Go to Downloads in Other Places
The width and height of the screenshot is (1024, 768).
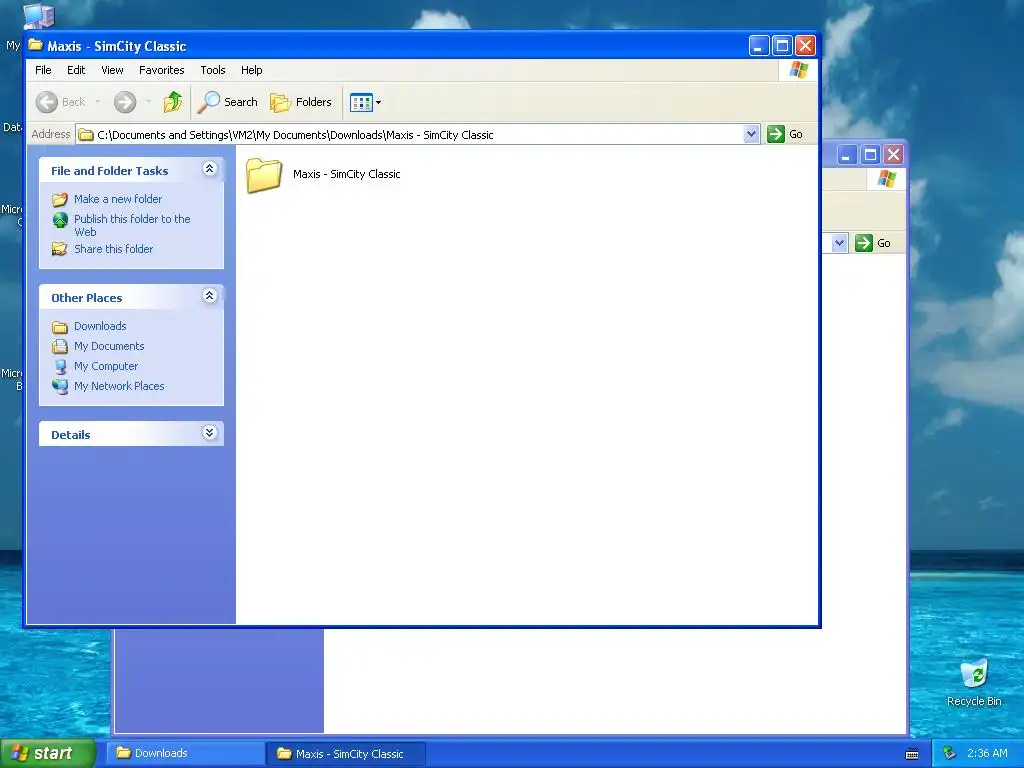pyautogui.click(x=100, y=326)
